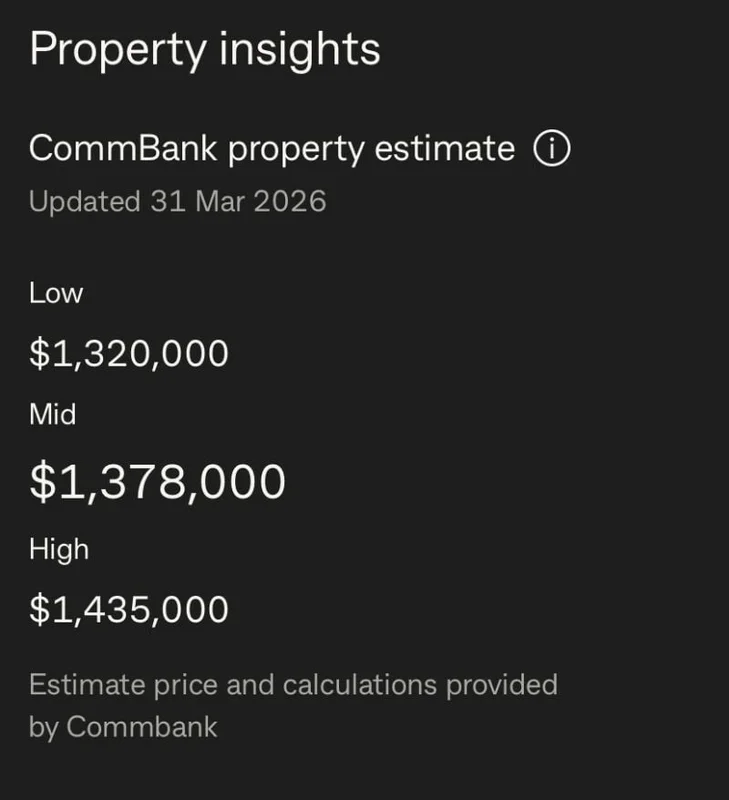Screen dimensions: 729x800
Task: Select the Low estimate label
Action: [56, 294]
